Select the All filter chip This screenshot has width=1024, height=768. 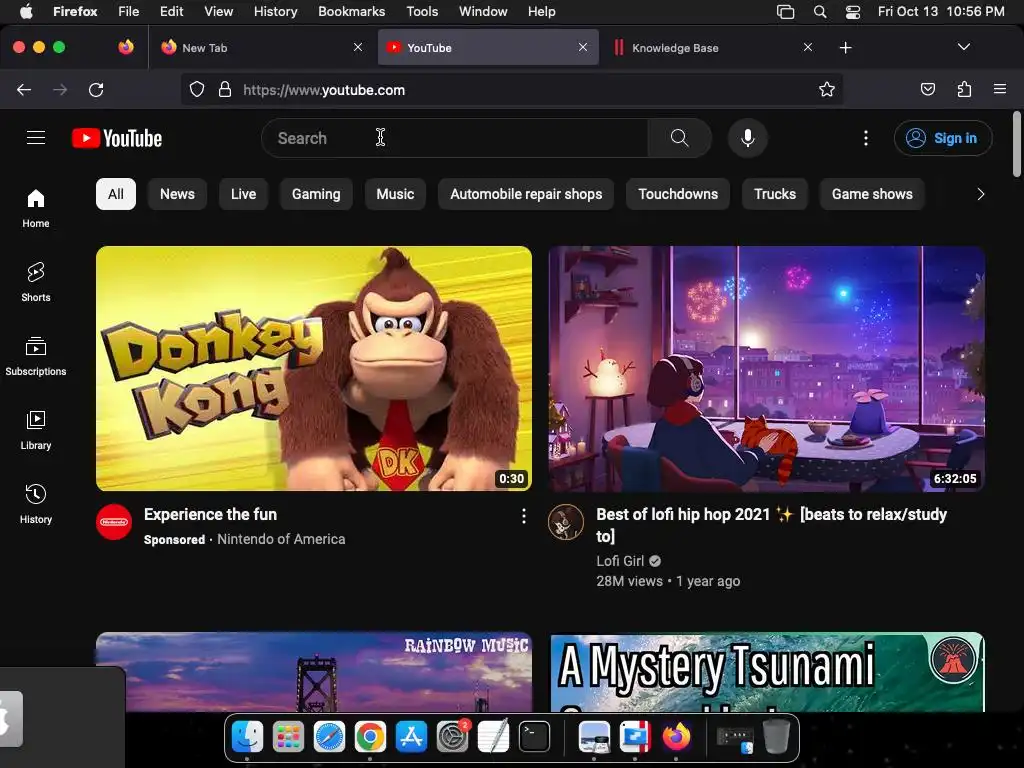pos(116,194)
